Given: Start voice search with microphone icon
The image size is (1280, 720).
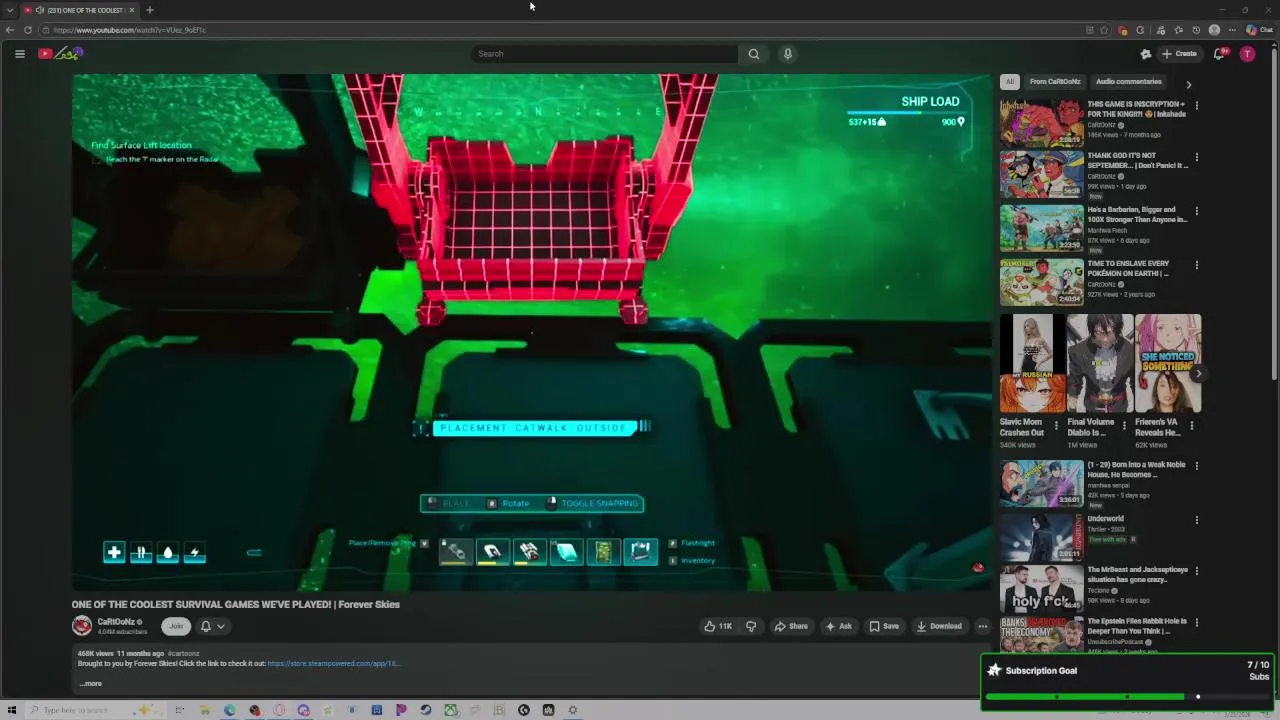Looking at the screenshot, I should [x=788, y=54].
